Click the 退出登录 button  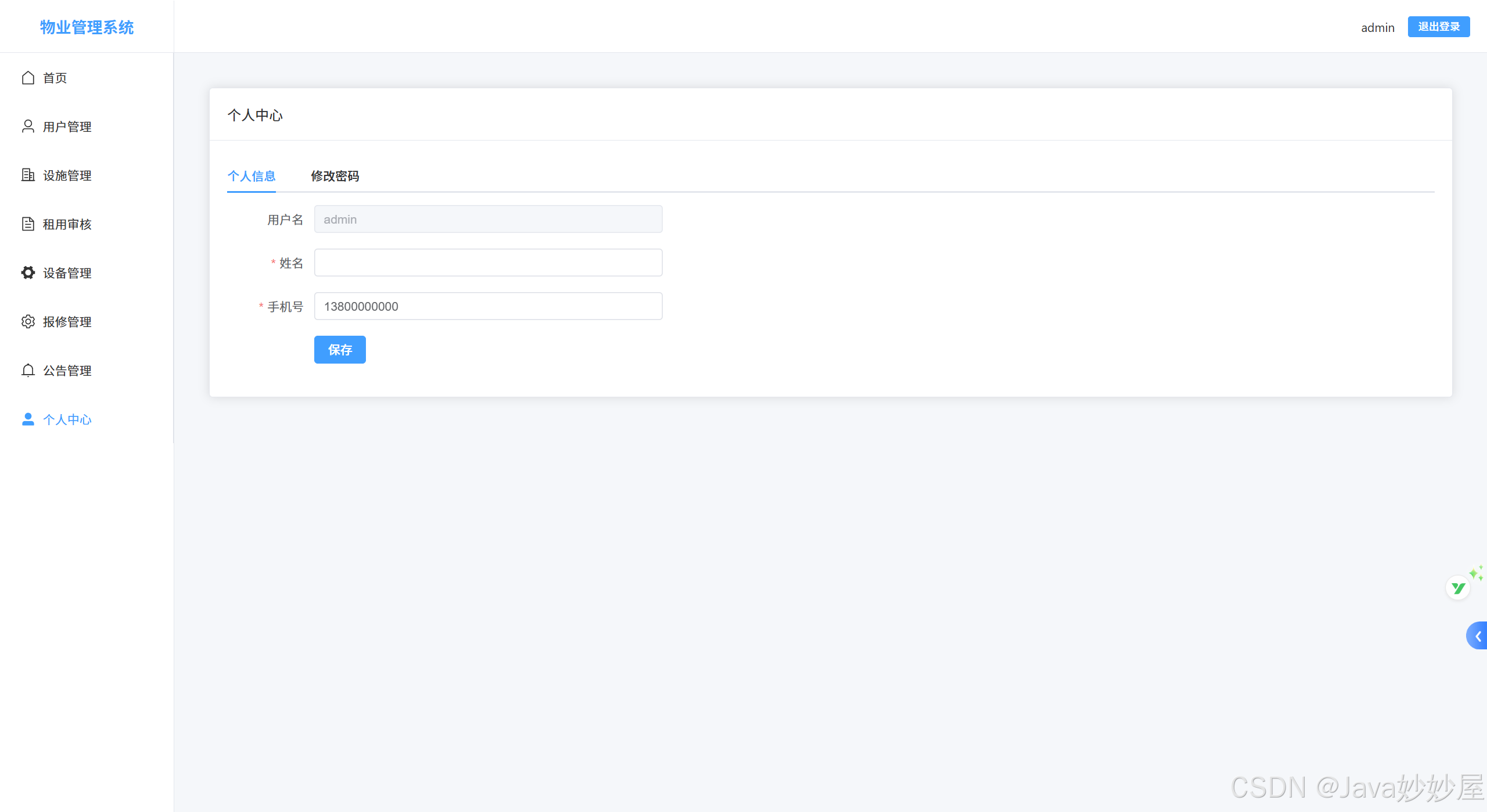pyautogui.click(x=1438, y=27)
